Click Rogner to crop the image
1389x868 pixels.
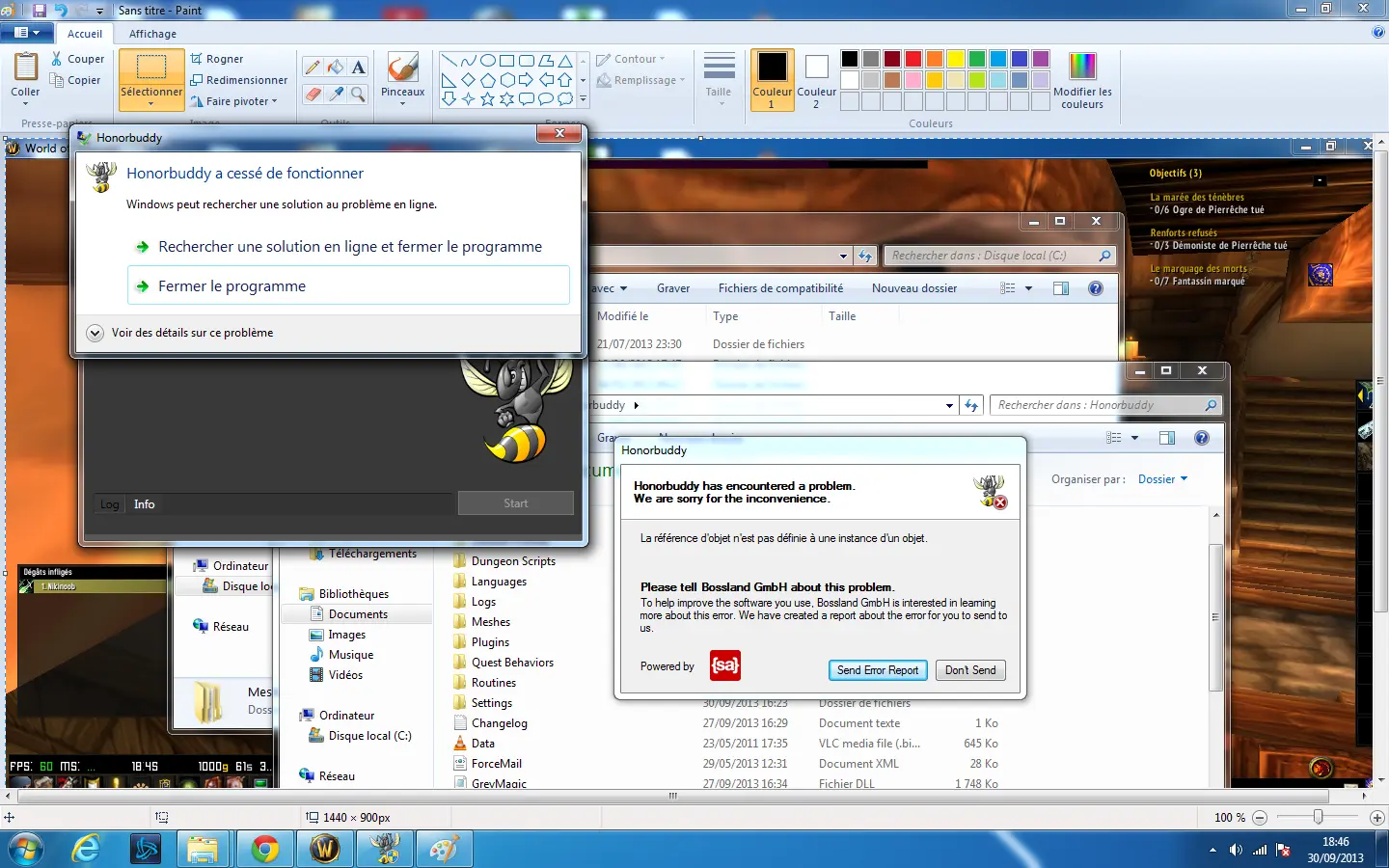pos(217,59)
